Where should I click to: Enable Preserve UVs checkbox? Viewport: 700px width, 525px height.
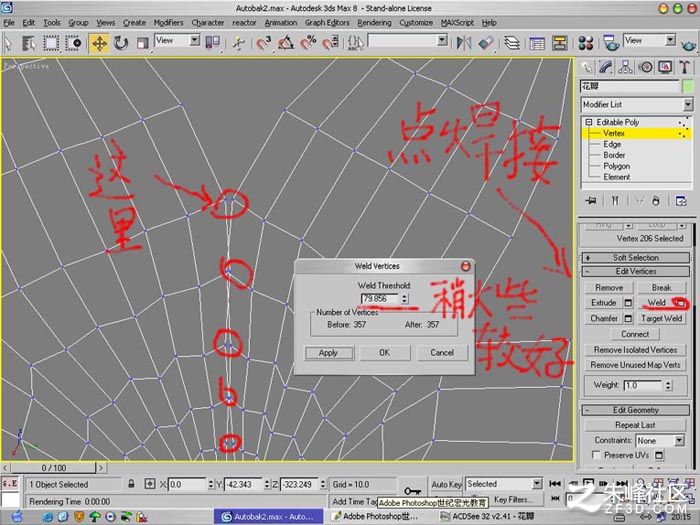click(596, 454)
